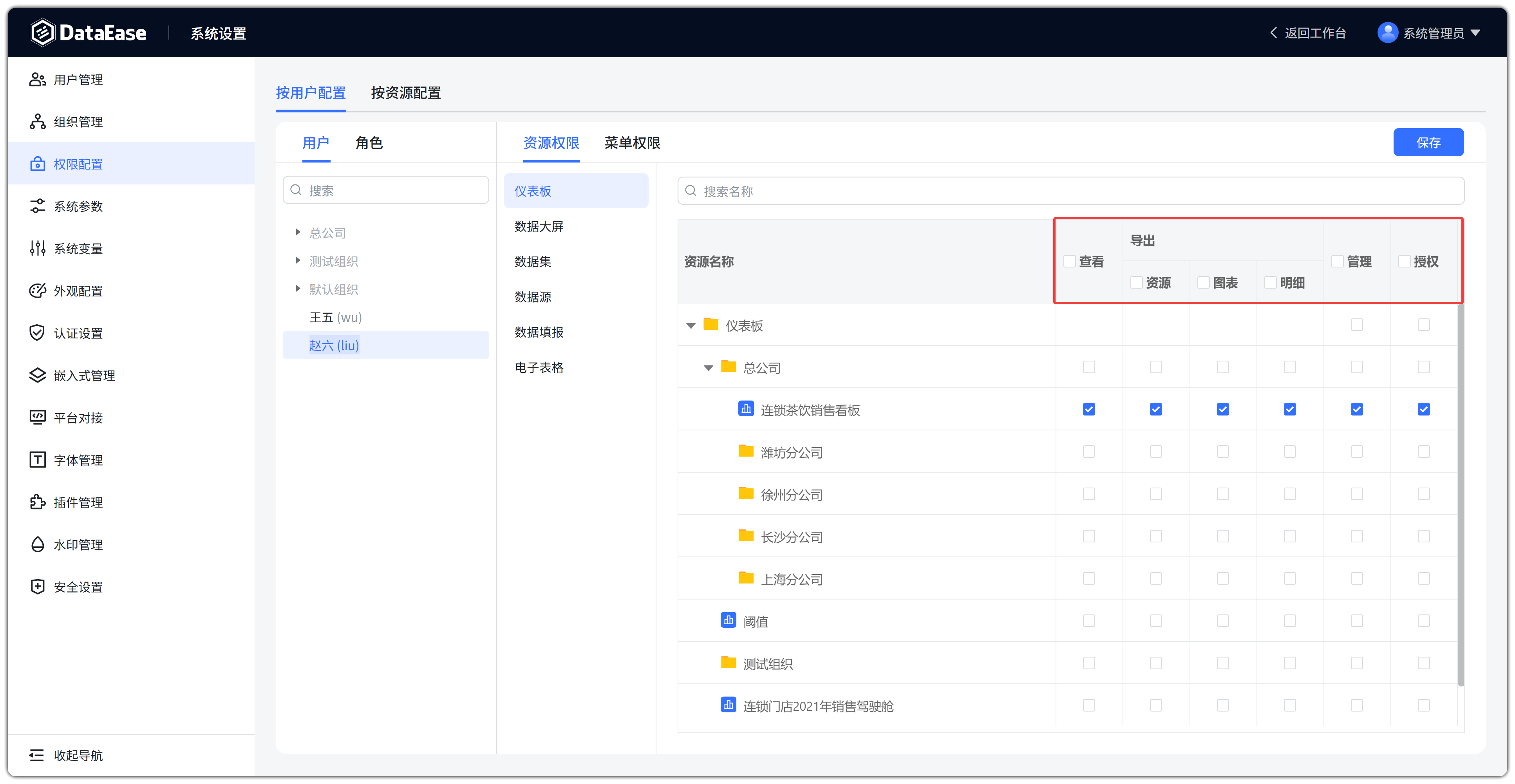Image resolution: width=1515 pixels, height=784 pixels.
Task: Click the 潍坊分公司 folder icon
Action: tap(746, 451)
